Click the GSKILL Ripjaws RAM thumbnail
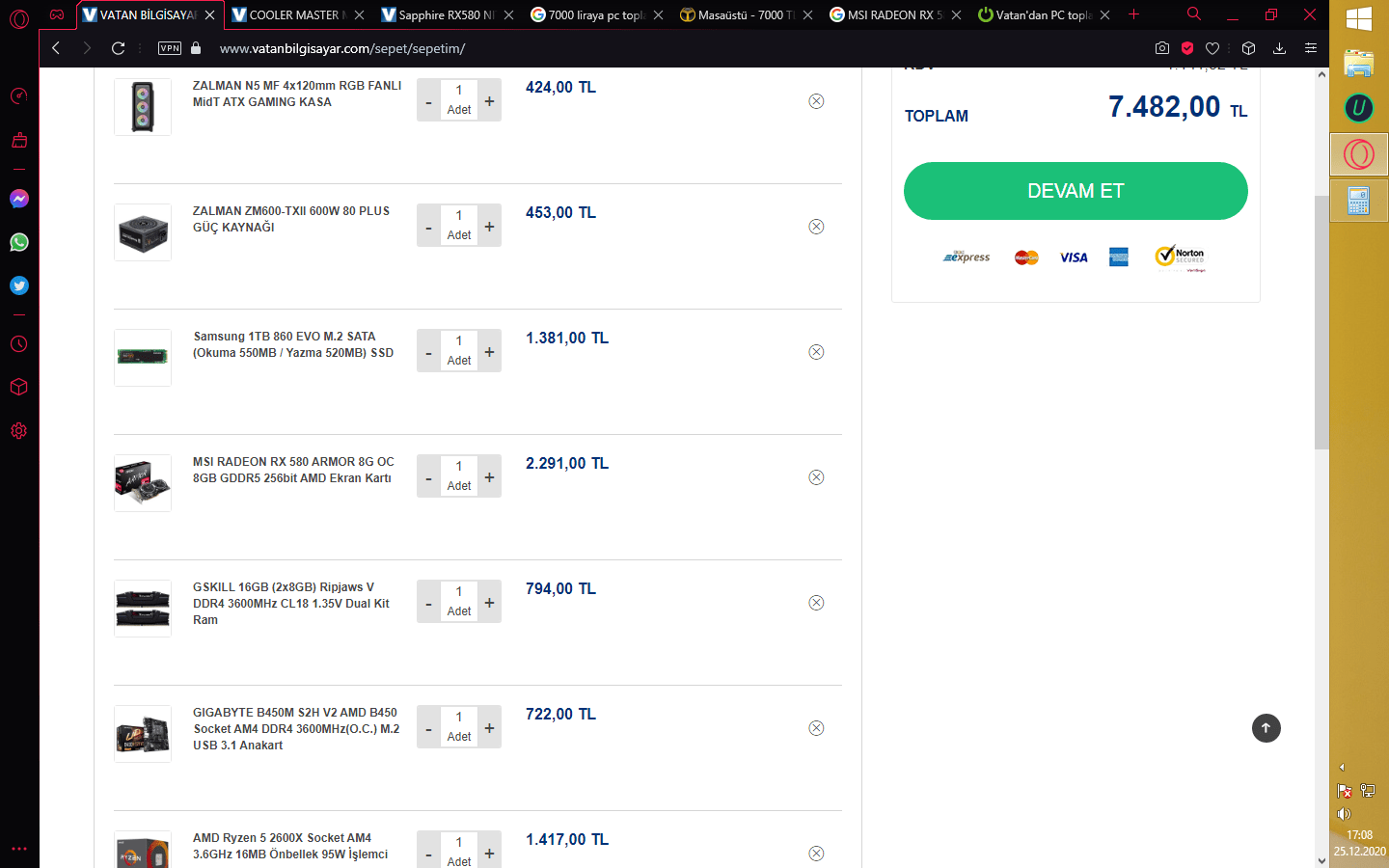The height and width of the screenshot is (868, 1389). coord(143,609)
